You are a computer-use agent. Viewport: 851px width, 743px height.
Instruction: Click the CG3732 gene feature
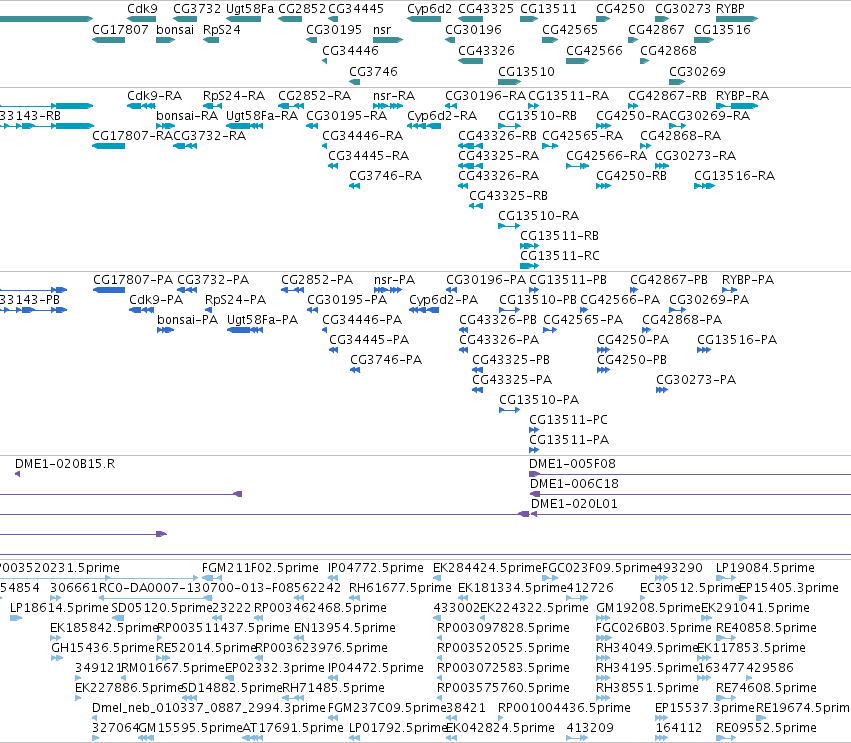(185, 19)
